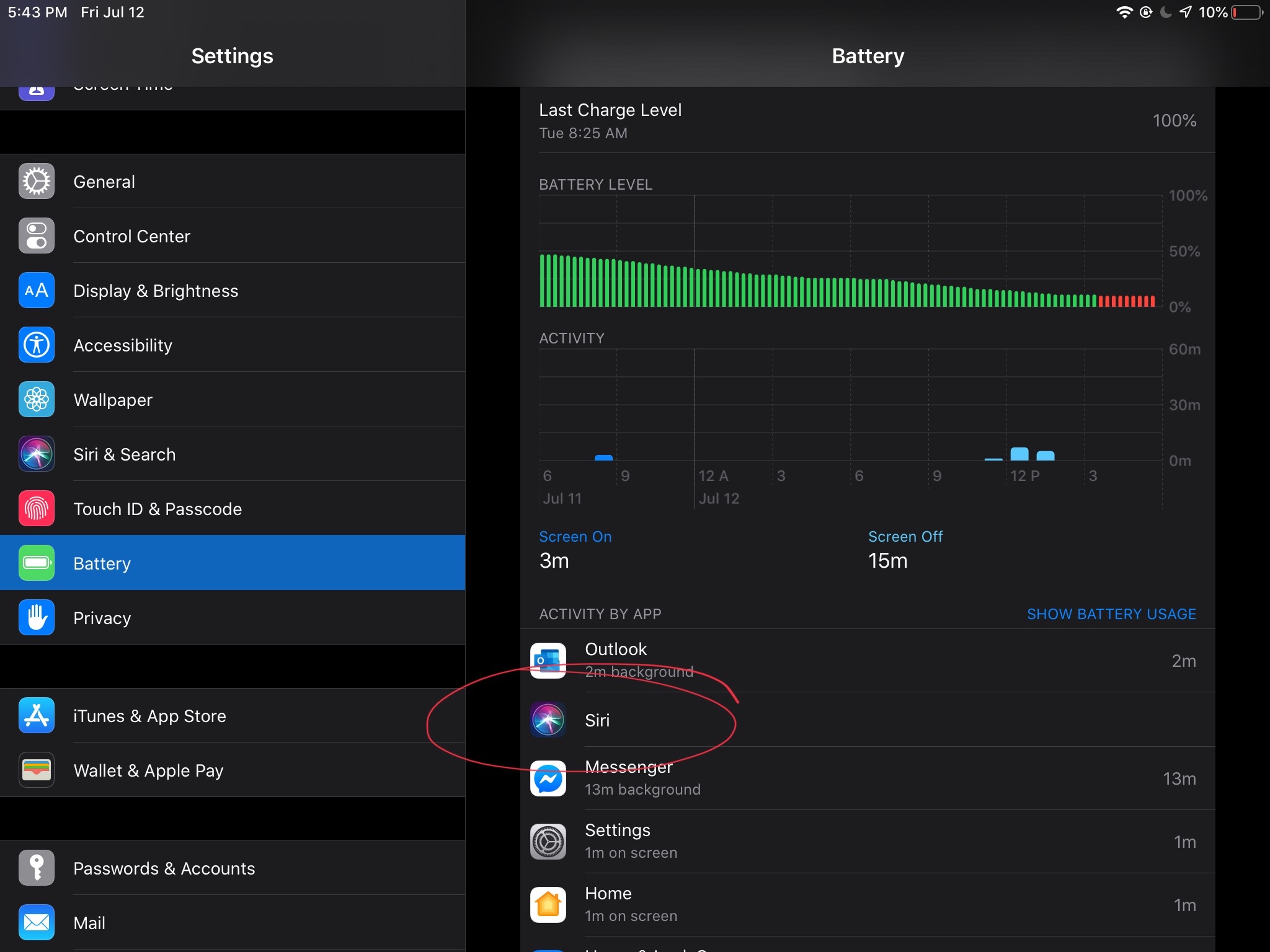
Task: Tap the red low battery bars on the graph
Action: pos(1126,301)
